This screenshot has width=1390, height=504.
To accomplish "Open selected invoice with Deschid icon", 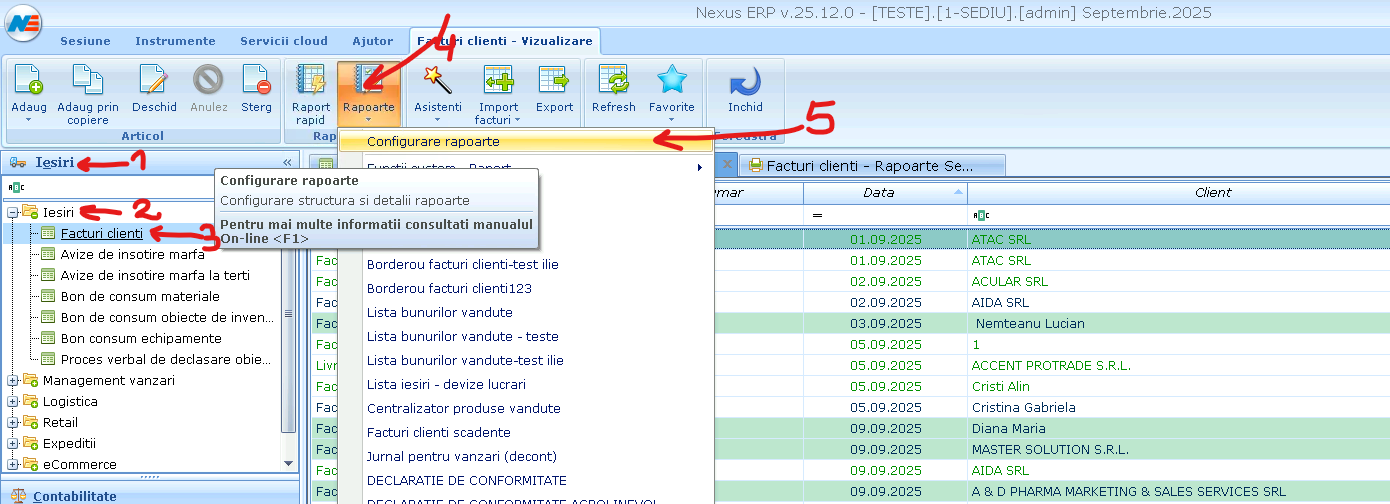I will coord(154,82).
